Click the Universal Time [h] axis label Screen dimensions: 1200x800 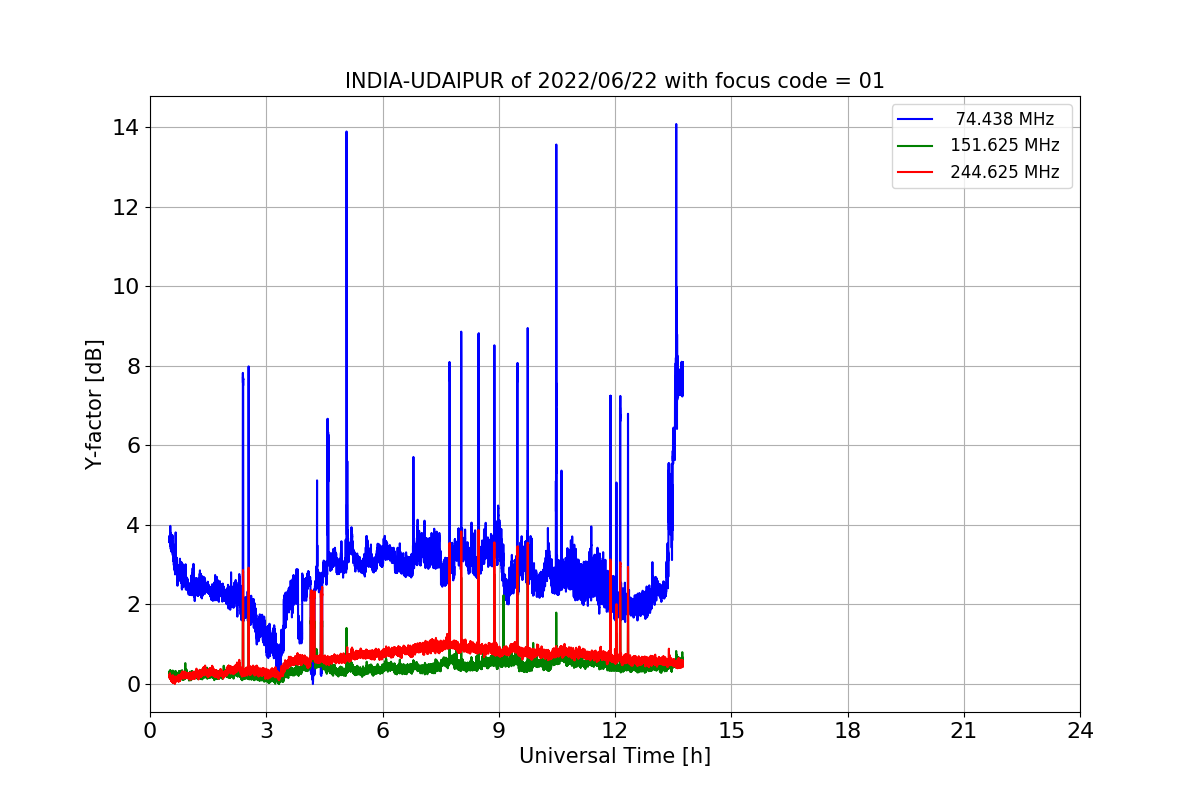(614, 756)
